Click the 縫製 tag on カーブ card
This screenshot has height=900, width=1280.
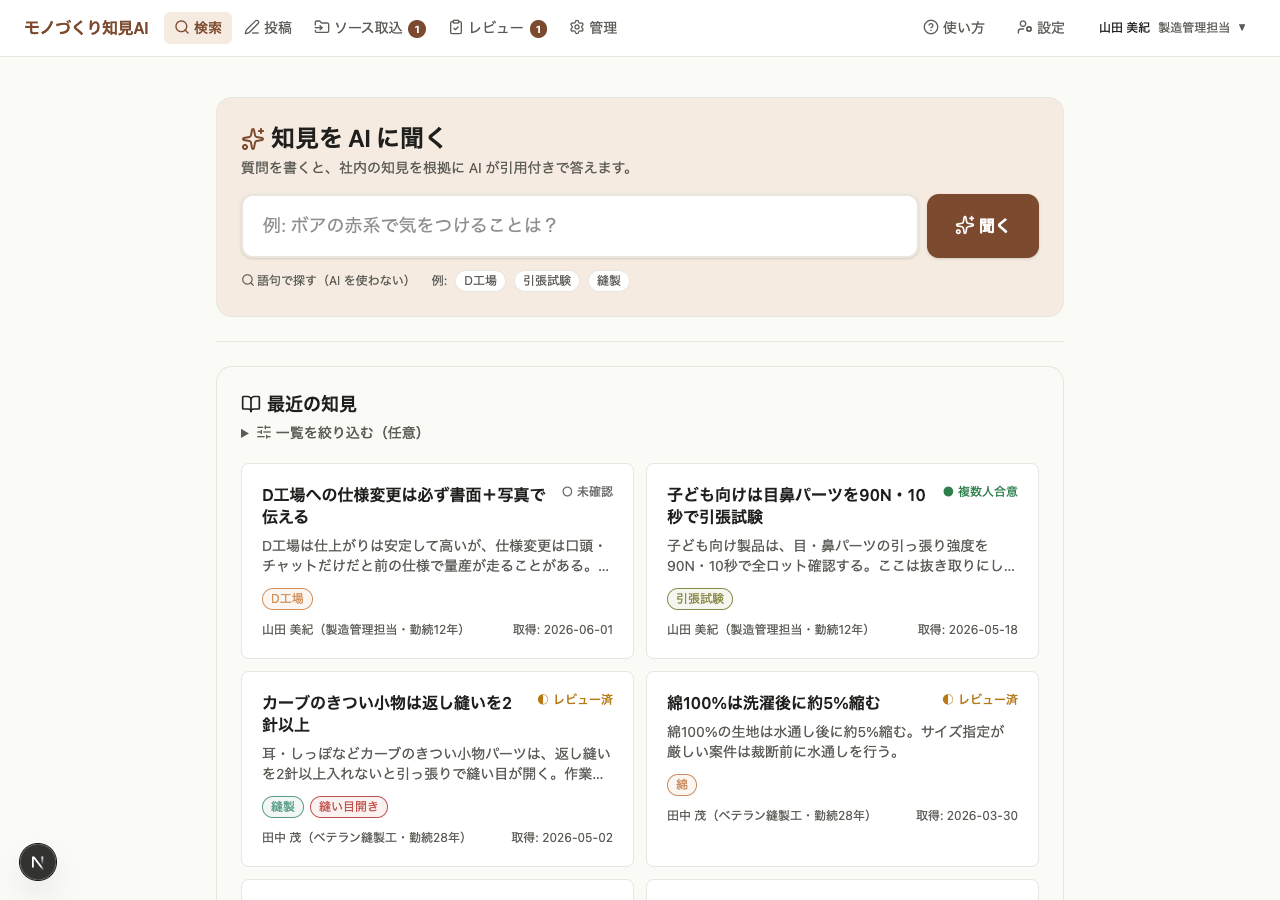click(x=283, y=807)
